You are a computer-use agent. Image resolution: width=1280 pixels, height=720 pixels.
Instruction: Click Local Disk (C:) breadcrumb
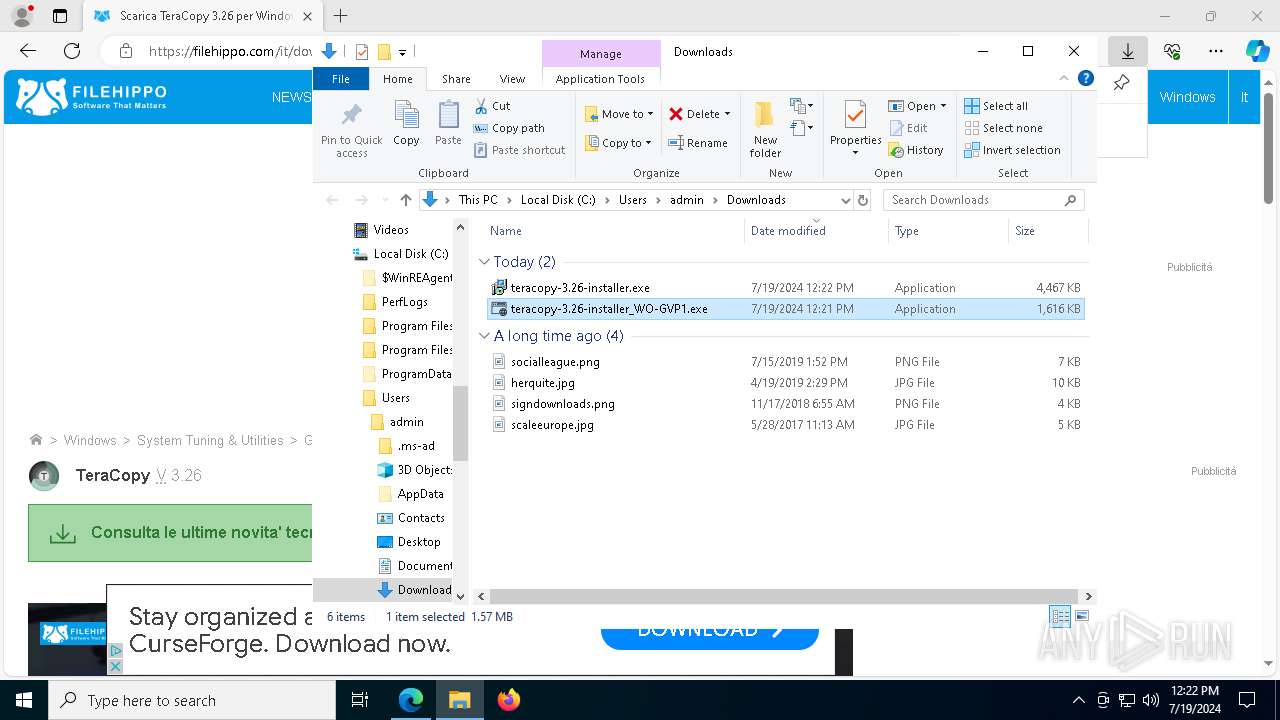point(558,200)
